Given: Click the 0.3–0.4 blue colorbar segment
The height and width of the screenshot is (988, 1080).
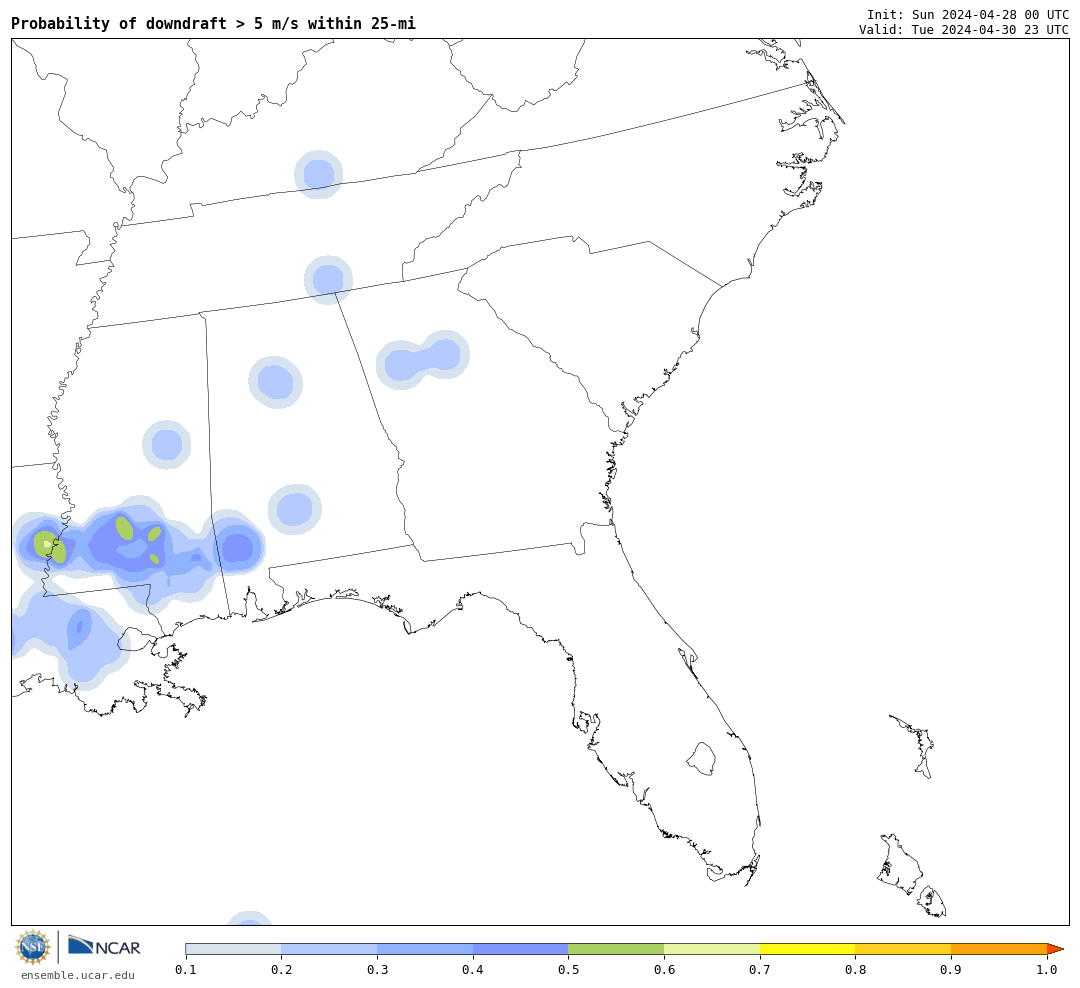Looking at the screenshot, I should click(x=425, y=949).
